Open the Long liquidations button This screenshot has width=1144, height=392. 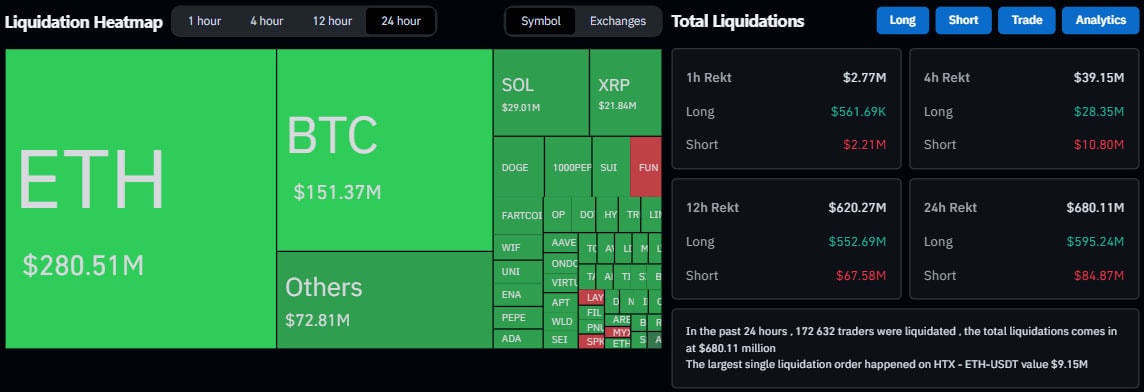[x=903, y=20]
